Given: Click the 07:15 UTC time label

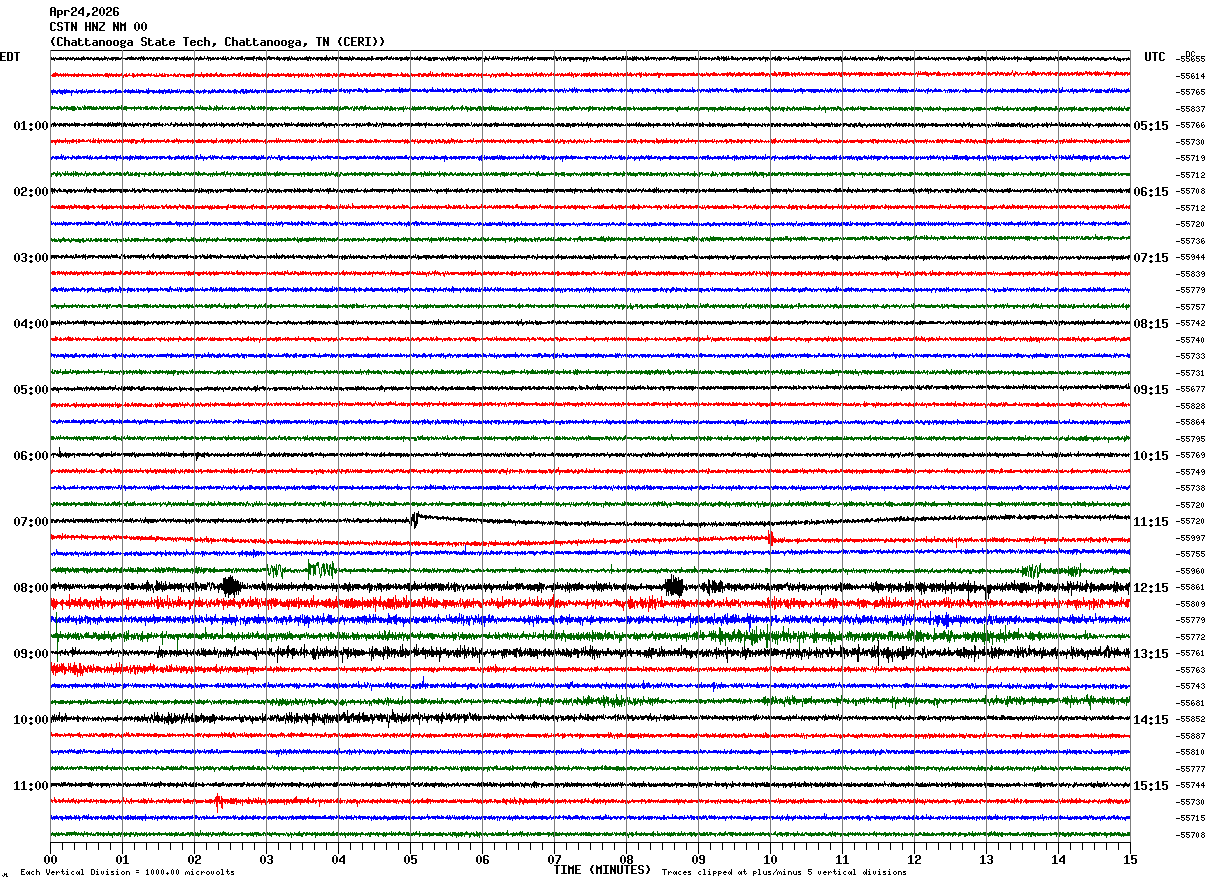Looking at the screenshot, I should click(1151, 258).
